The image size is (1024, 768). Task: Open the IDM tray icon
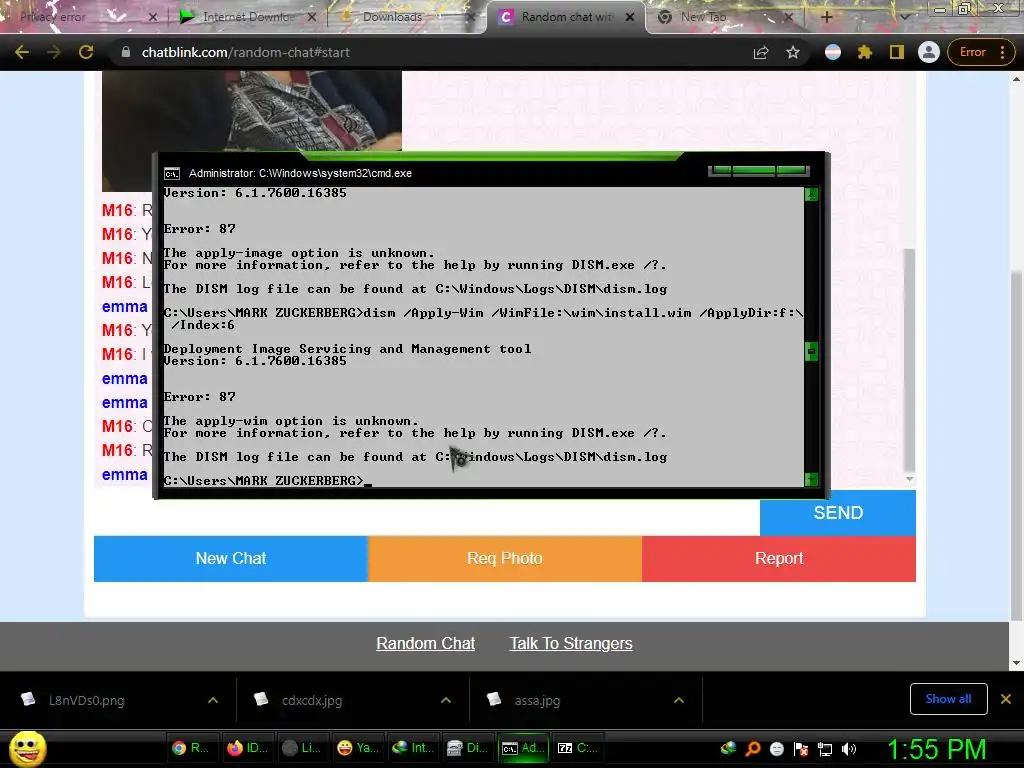click(x=728, y=748)
